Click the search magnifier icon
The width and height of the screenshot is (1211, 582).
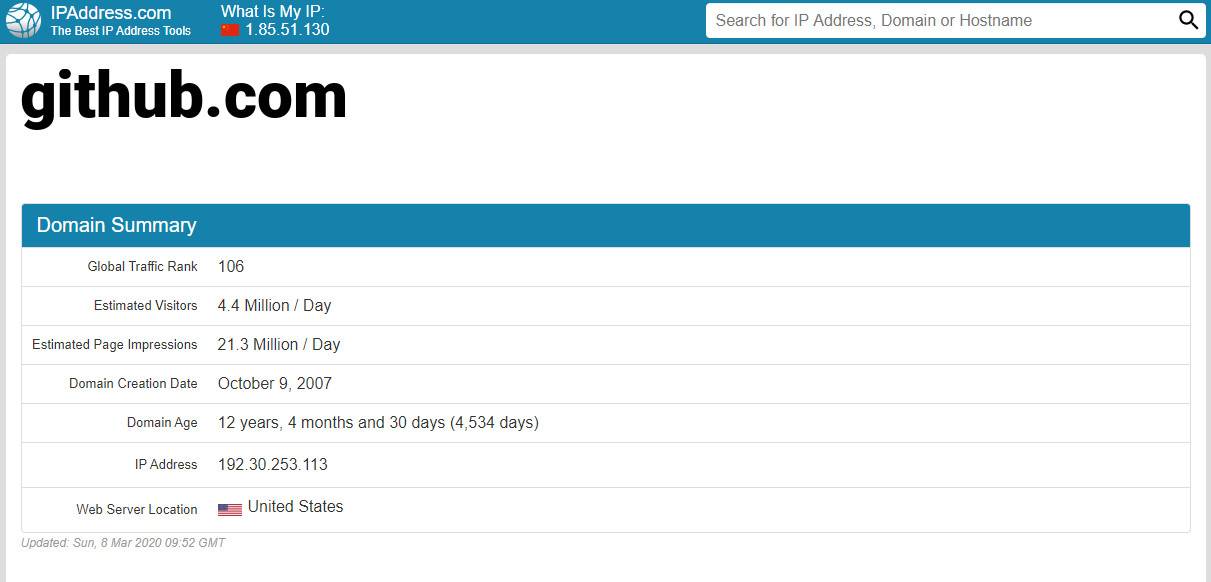pyautogui.click(x=1188, y=20)
